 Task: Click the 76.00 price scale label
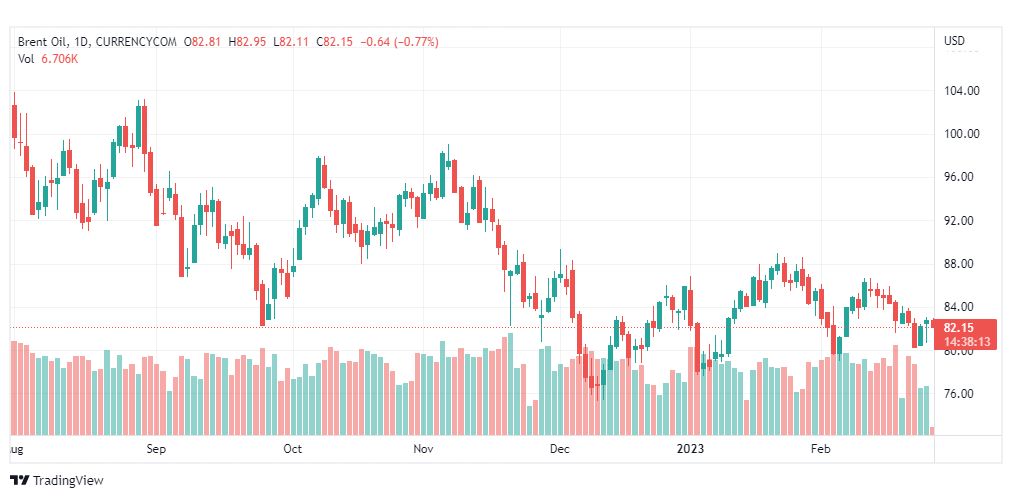click(x=960, y=394)
